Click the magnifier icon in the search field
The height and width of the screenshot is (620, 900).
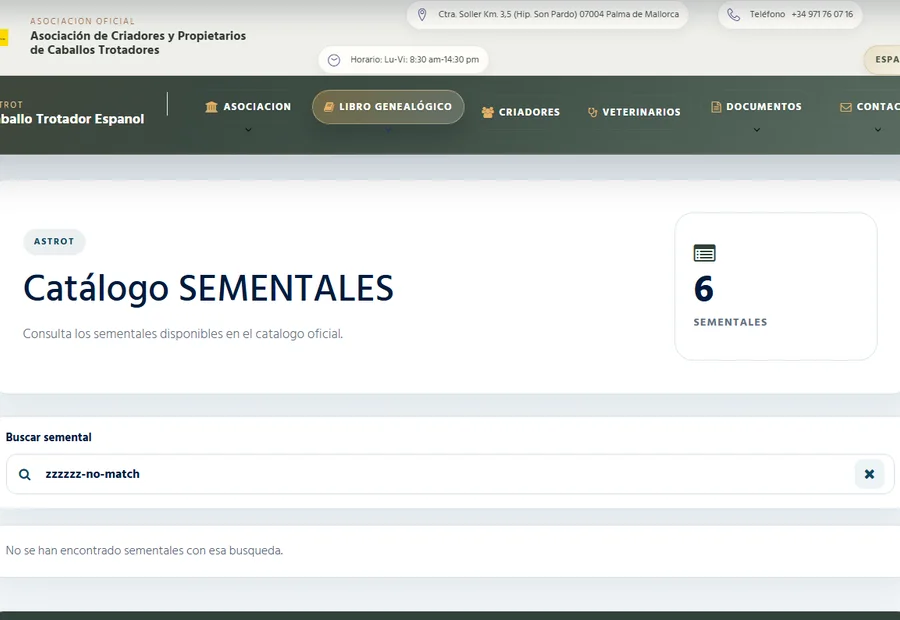point(25,474)
